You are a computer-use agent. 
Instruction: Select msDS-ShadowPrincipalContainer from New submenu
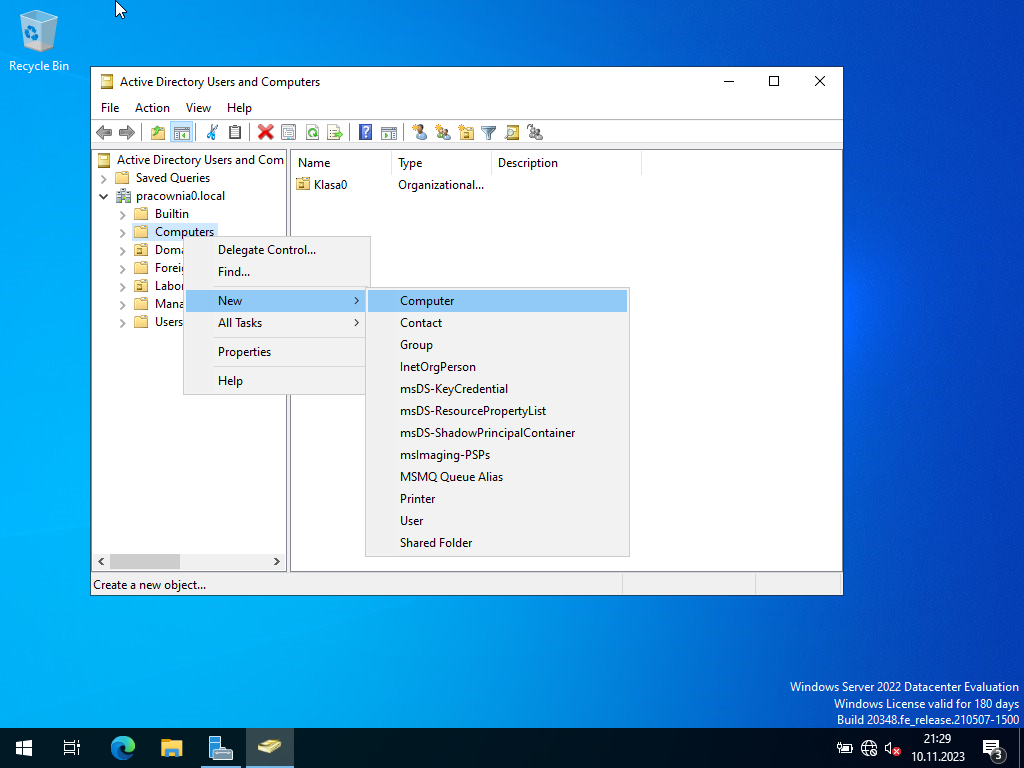click(497, 433)
